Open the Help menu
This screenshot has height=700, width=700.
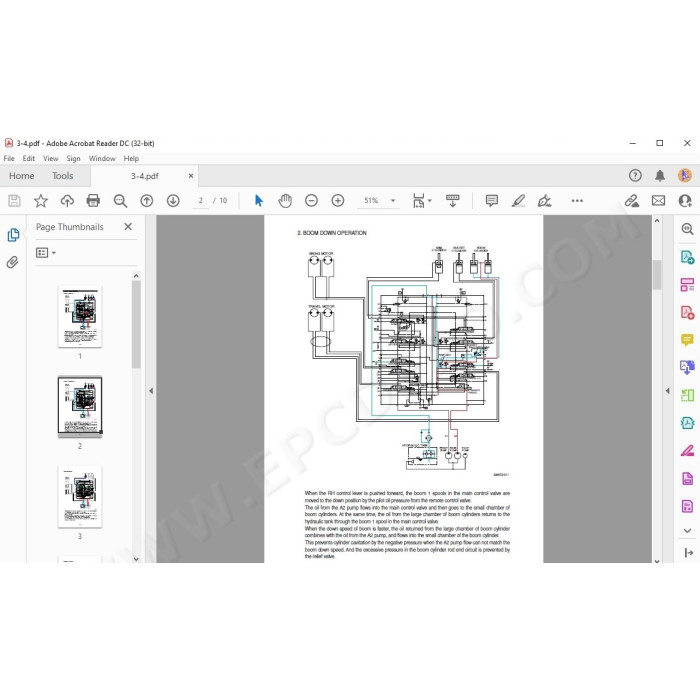pos(131,158)
